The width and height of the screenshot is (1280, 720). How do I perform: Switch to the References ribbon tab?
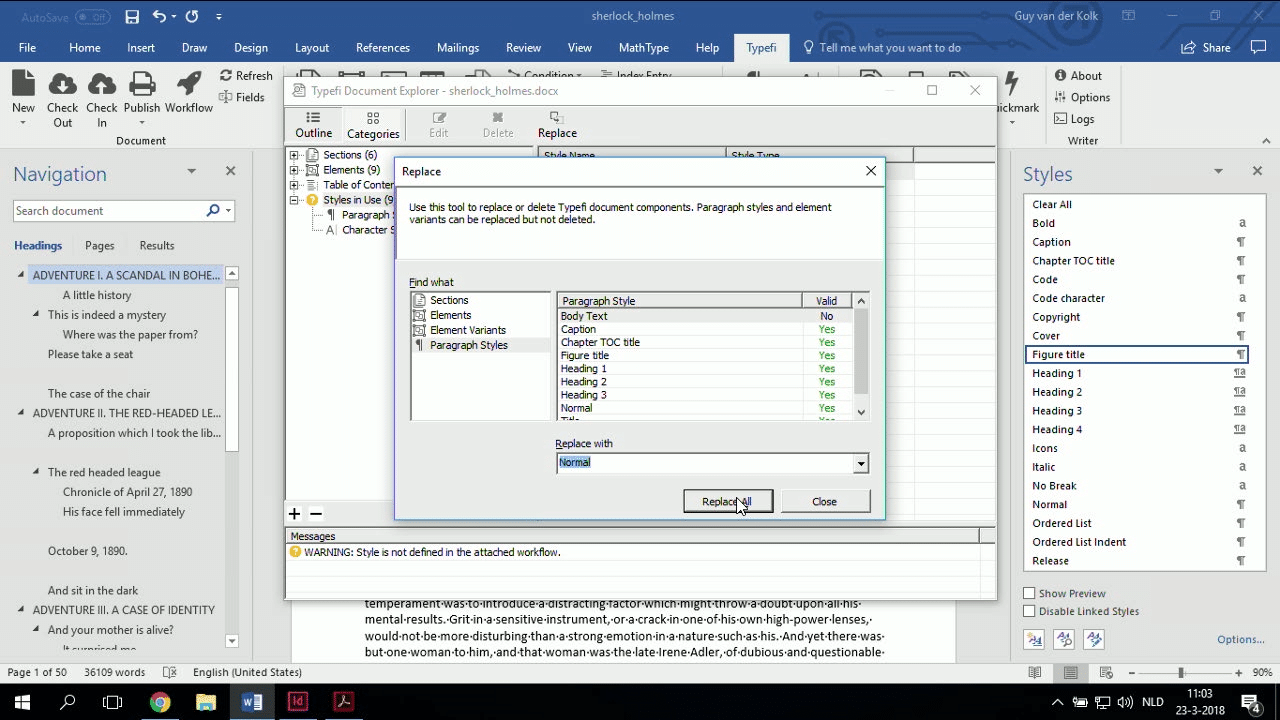[383, 47]
